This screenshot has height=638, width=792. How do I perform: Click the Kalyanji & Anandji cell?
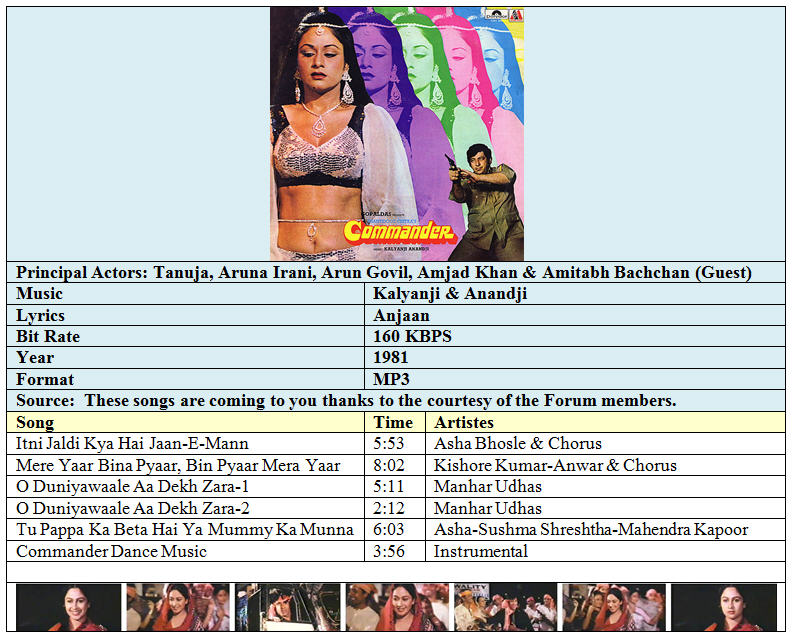point(575,293)
